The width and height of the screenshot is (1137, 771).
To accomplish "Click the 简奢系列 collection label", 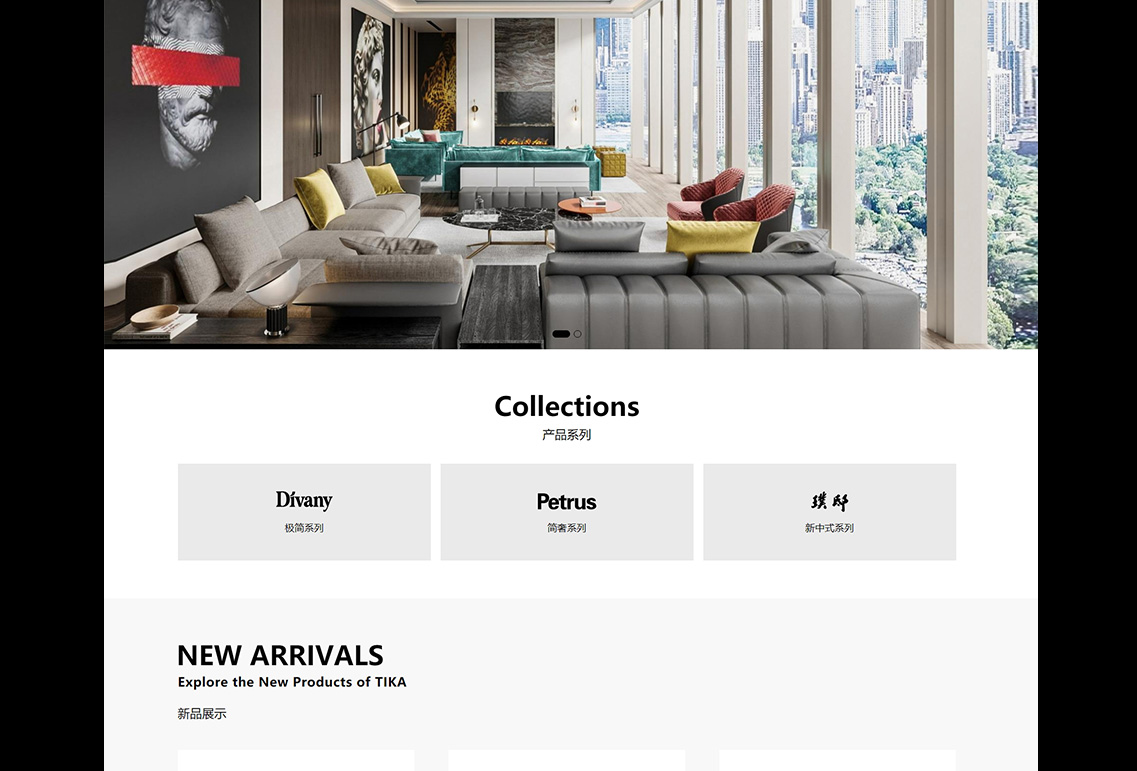I will (566, 528).
